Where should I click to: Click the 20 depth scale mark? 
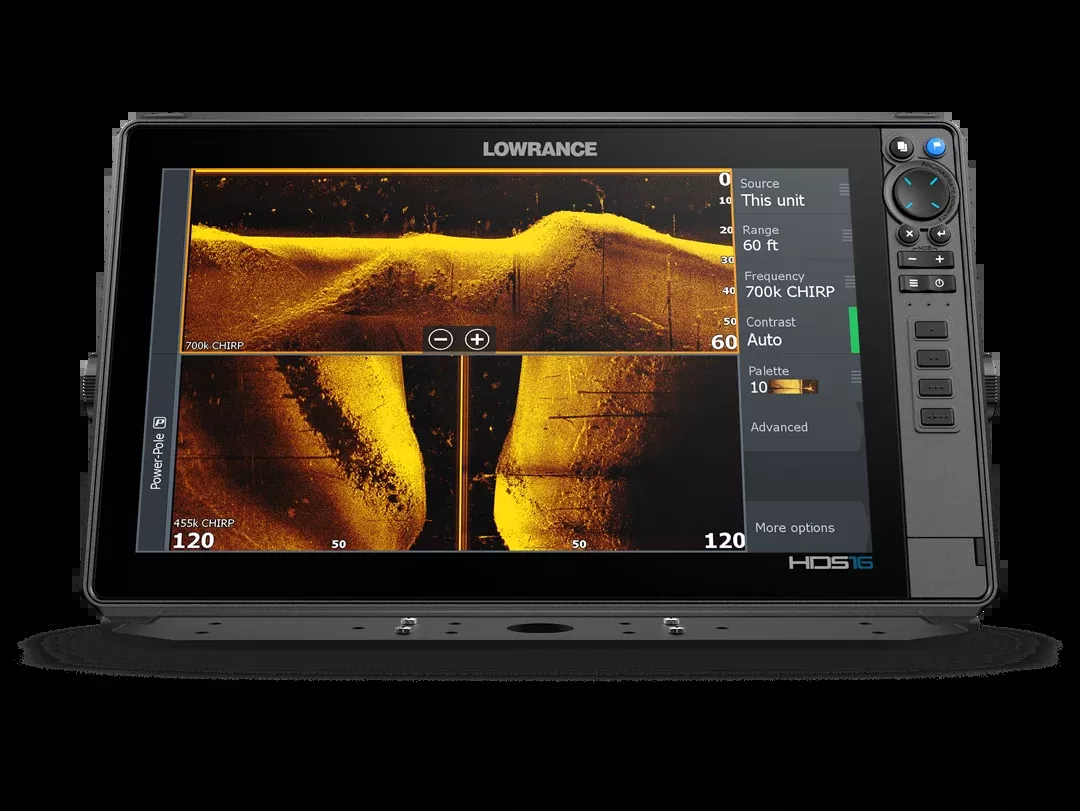[x=727, y=230]
